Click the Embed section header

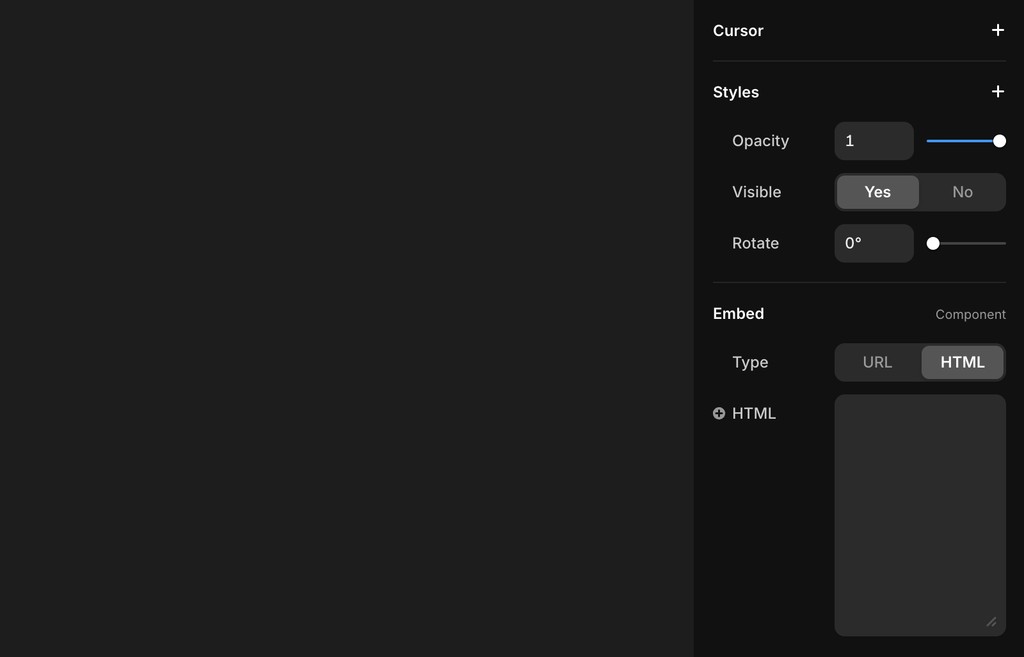coord(738,313)
